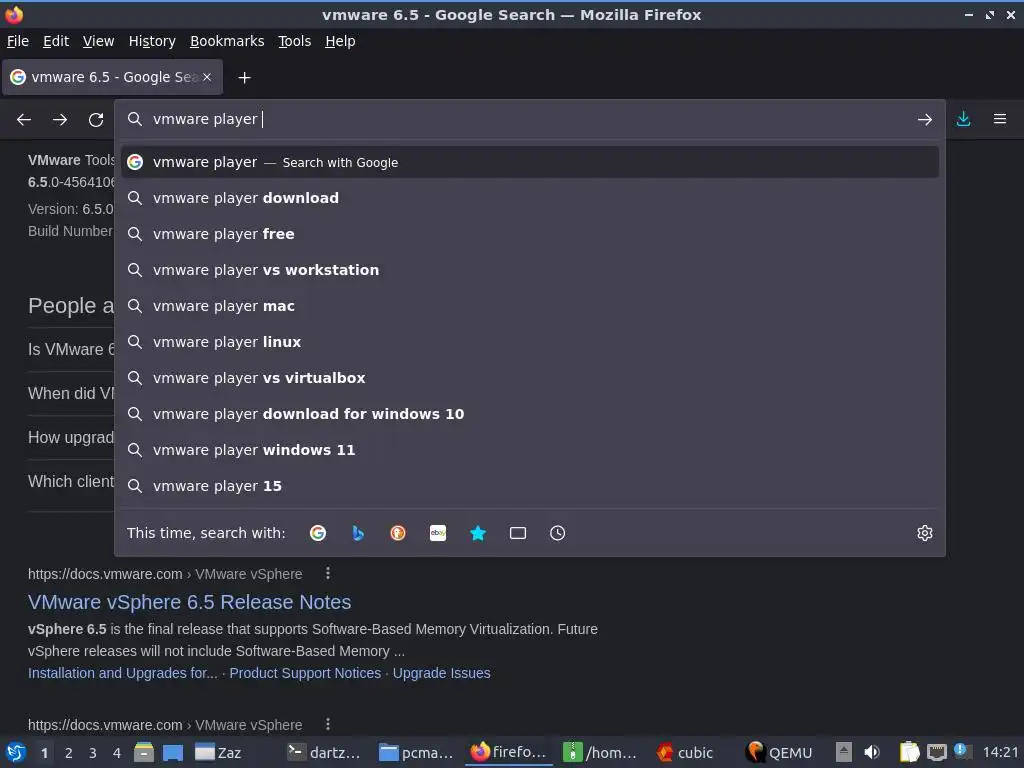Close the vmware 6.5 Google Search tab
The image size is (1024, 768).
(x=207, y=77)
